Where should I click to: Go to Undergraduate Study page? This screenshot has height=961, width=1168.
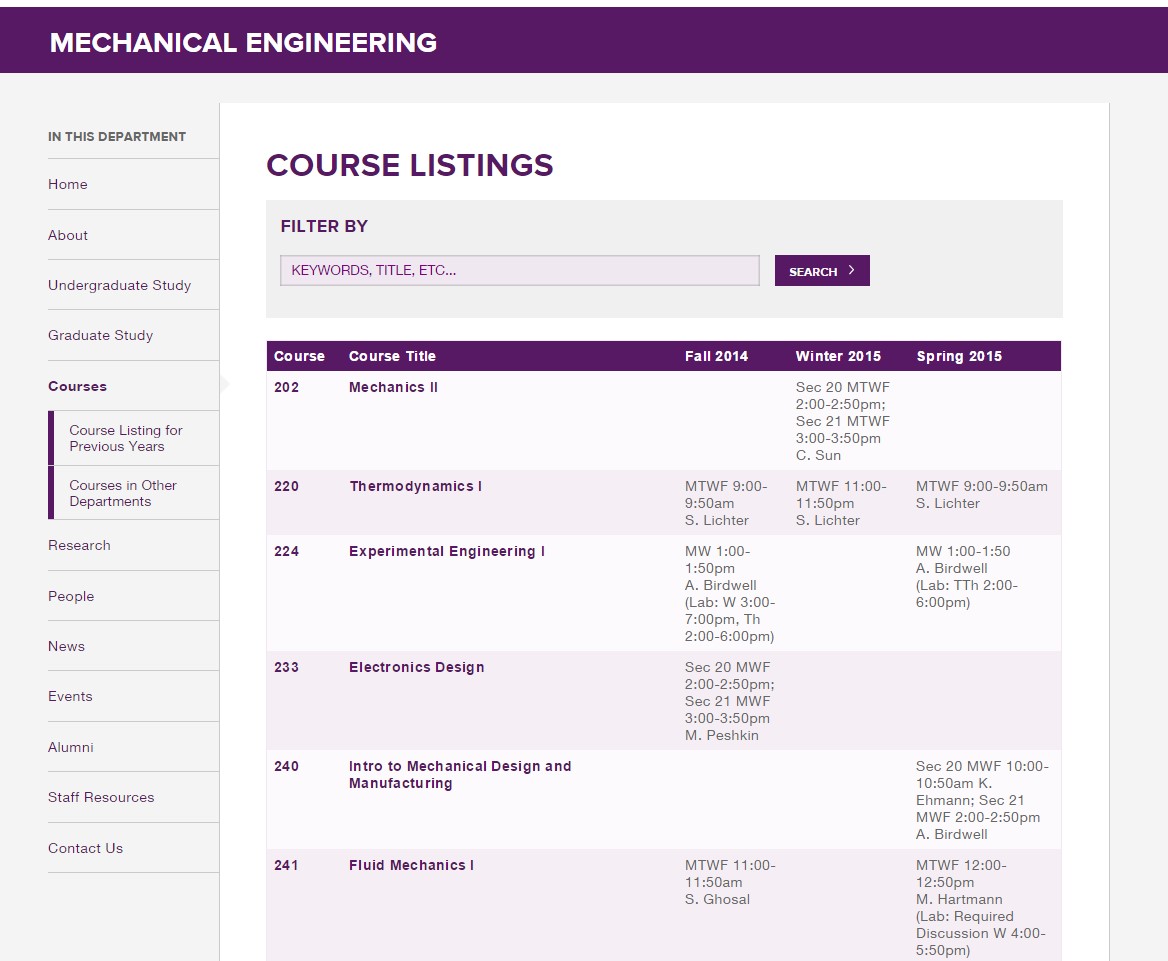[119, 285]
